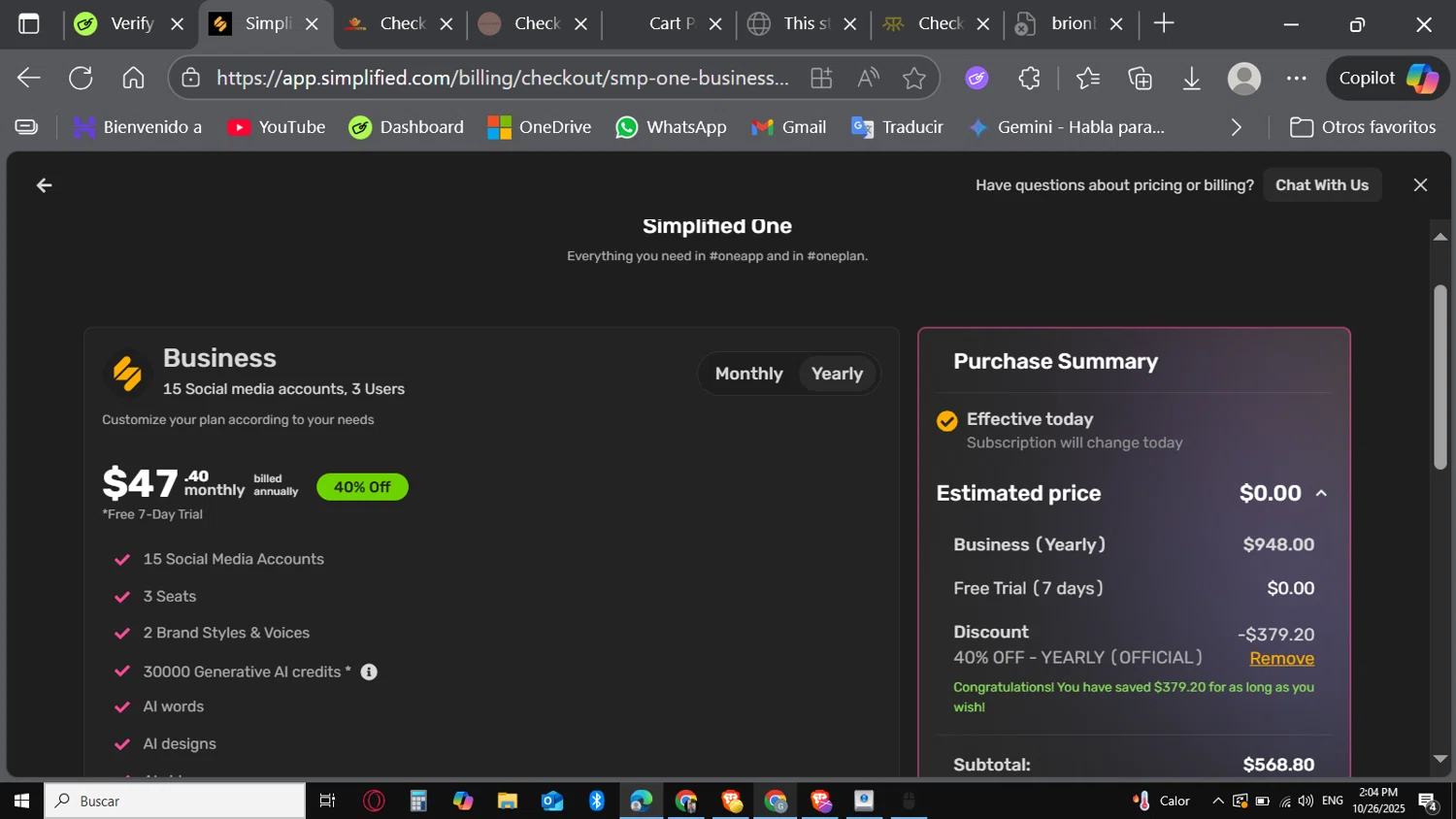Open tab actions menu icon
Screen dimensions: 1456x819
pos(29,23)
